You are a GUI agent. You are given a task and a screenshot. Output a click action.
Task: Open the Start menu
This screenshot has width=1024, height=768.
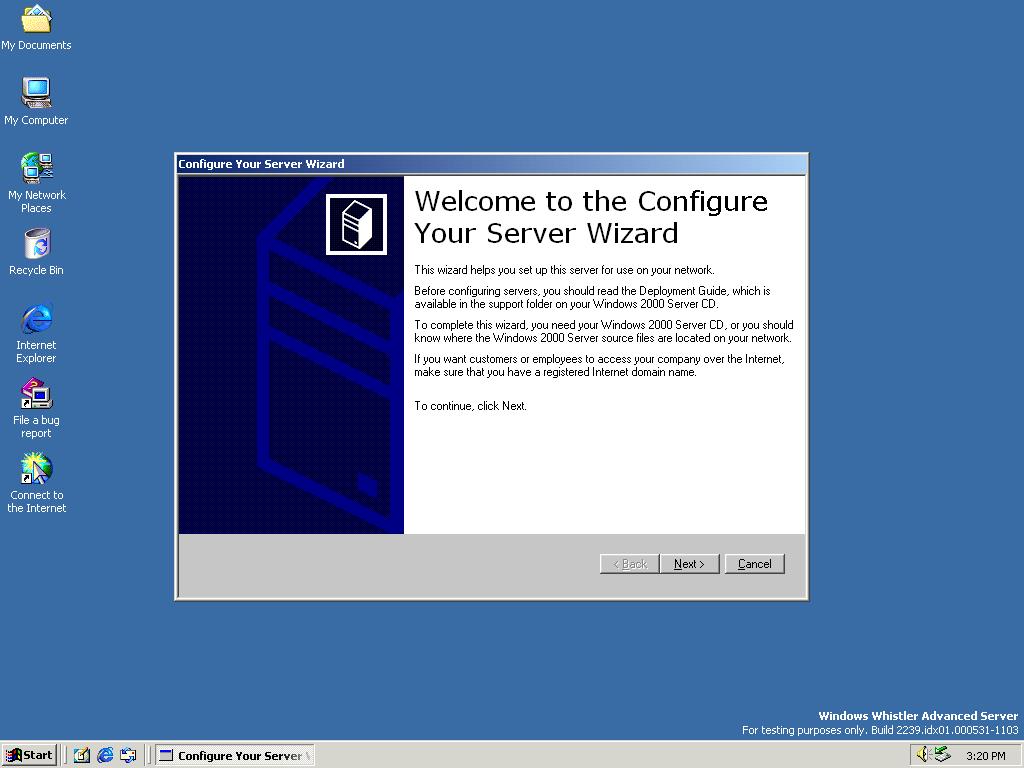(29, 755)
